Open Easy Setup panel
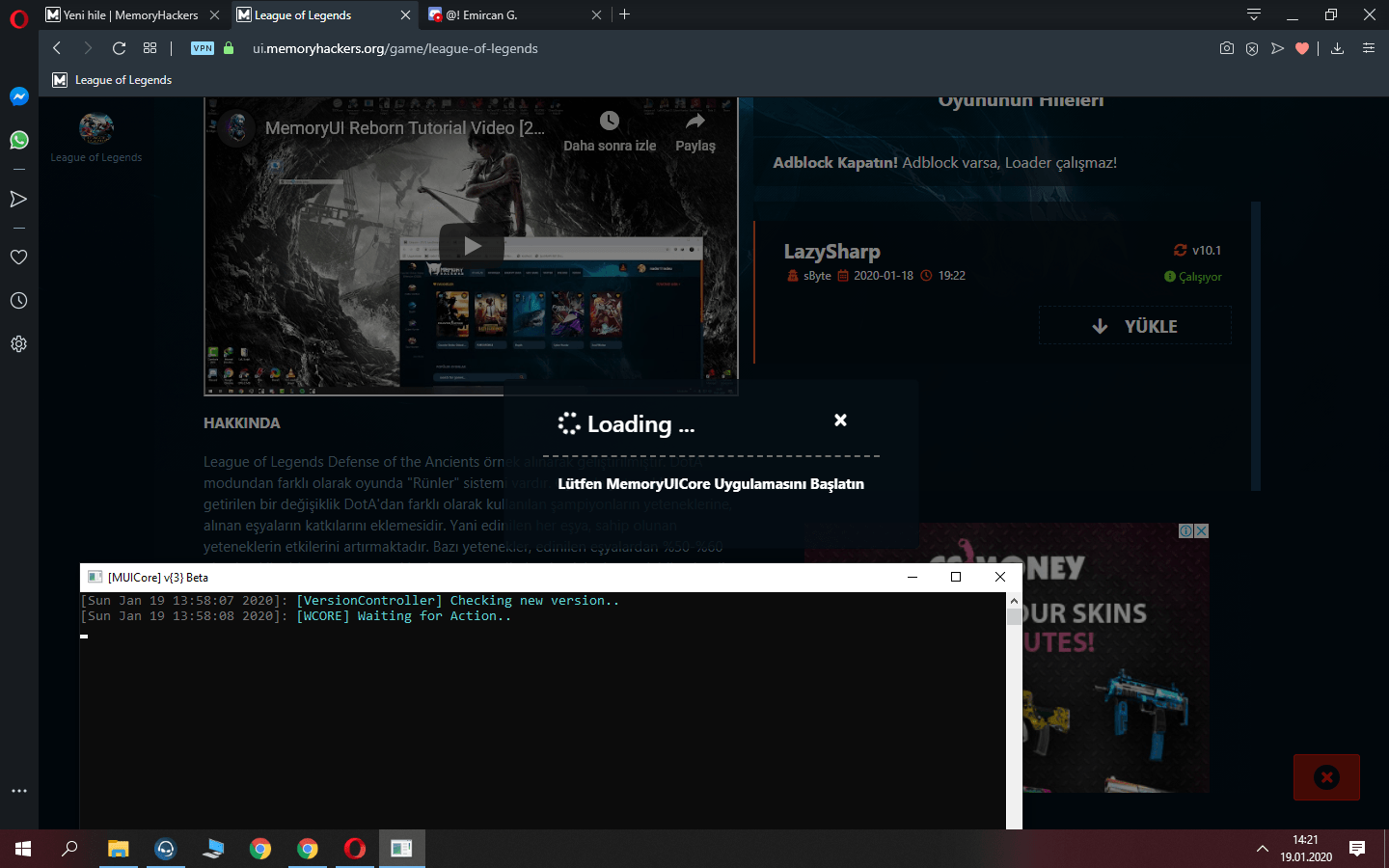The image size is (1389, 868). coord(1368,48)
